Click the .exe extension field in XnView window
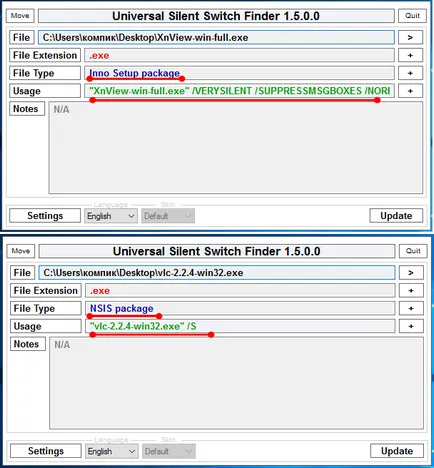434x468 pixels. [239, 55]
